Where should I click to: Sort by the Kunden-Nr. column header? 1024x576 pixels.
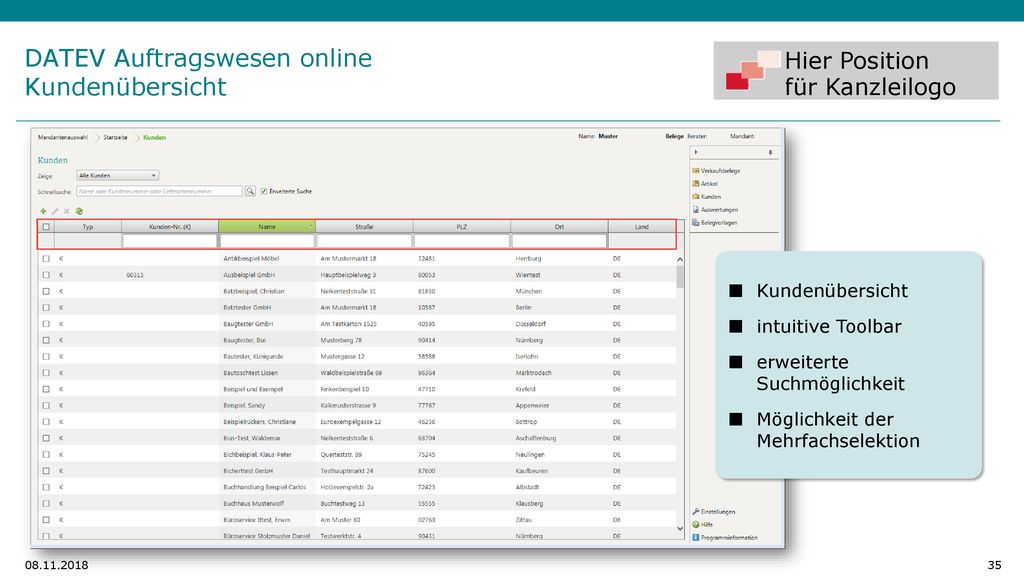[x=170, y=227]
